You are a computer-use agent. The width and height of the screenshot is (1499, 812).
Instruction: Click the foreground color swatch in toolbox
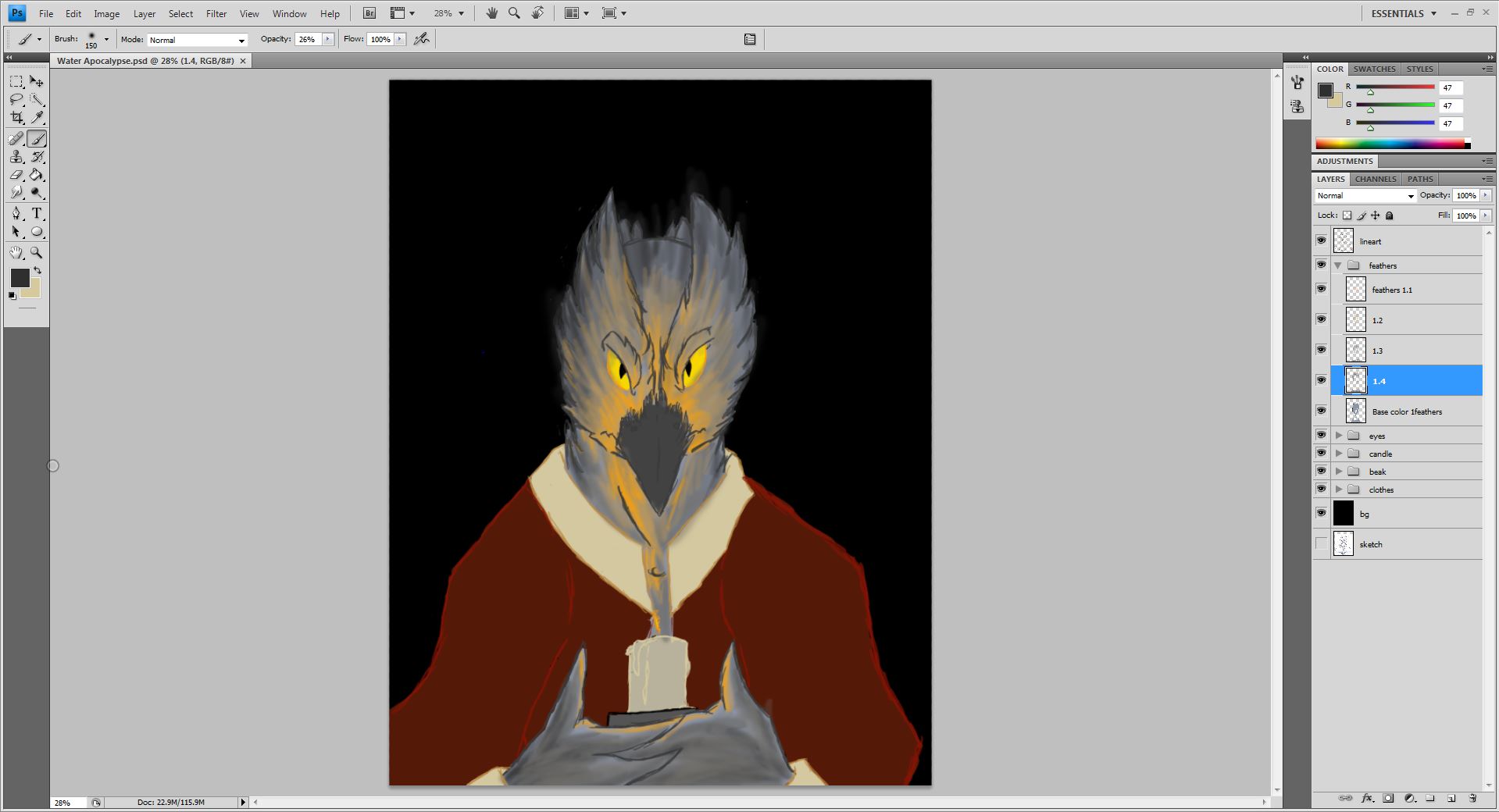[x=19, y=277]
